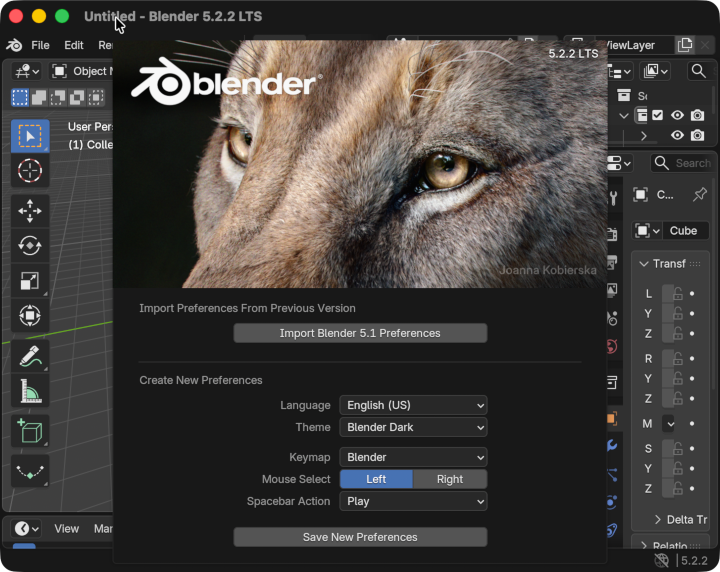Open the rotation Mode dropdown on the M row
This screenshot has height=572, width=720.
(670, 424)
